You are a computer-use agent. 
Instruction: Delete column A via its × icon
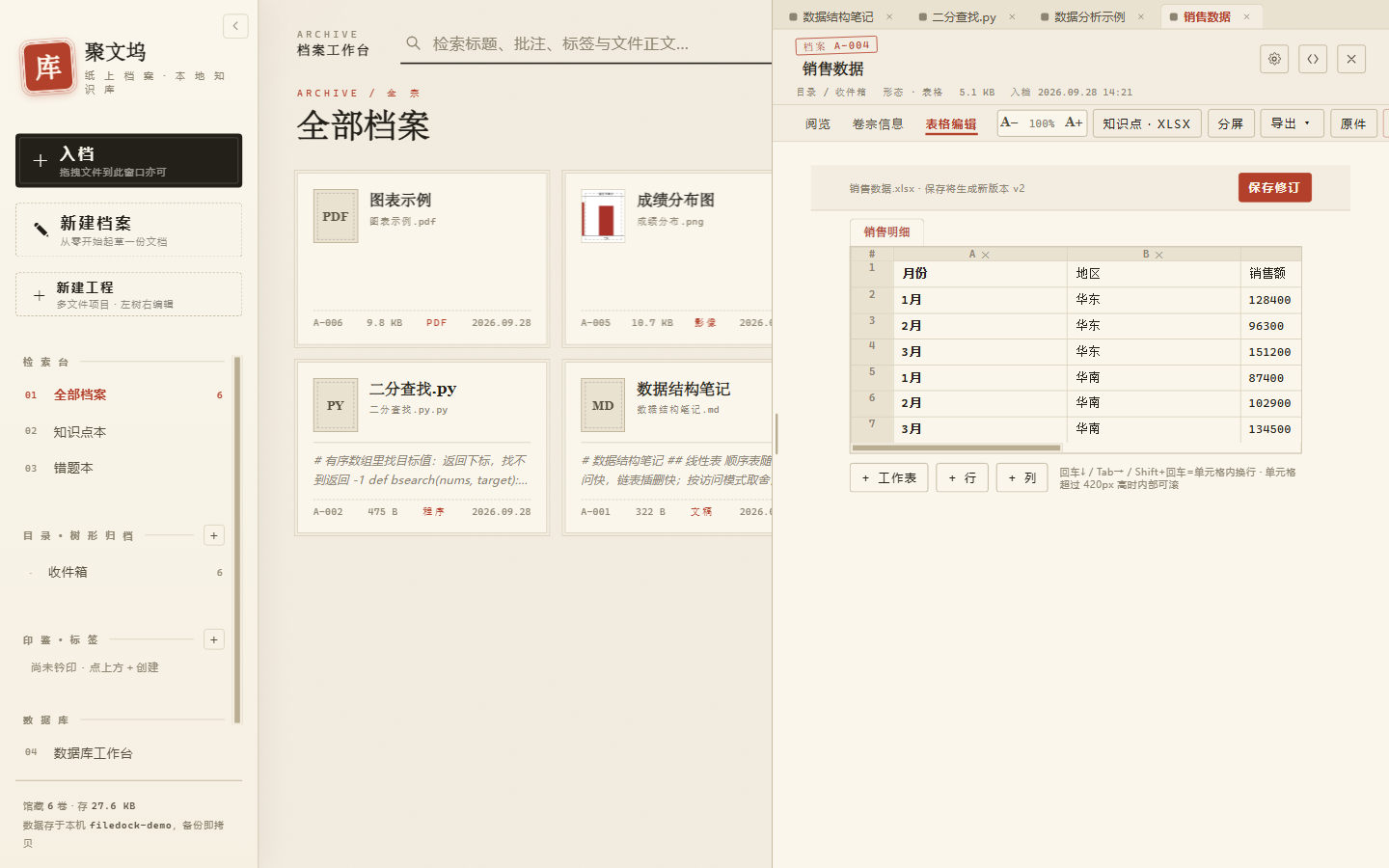point(986,255)
